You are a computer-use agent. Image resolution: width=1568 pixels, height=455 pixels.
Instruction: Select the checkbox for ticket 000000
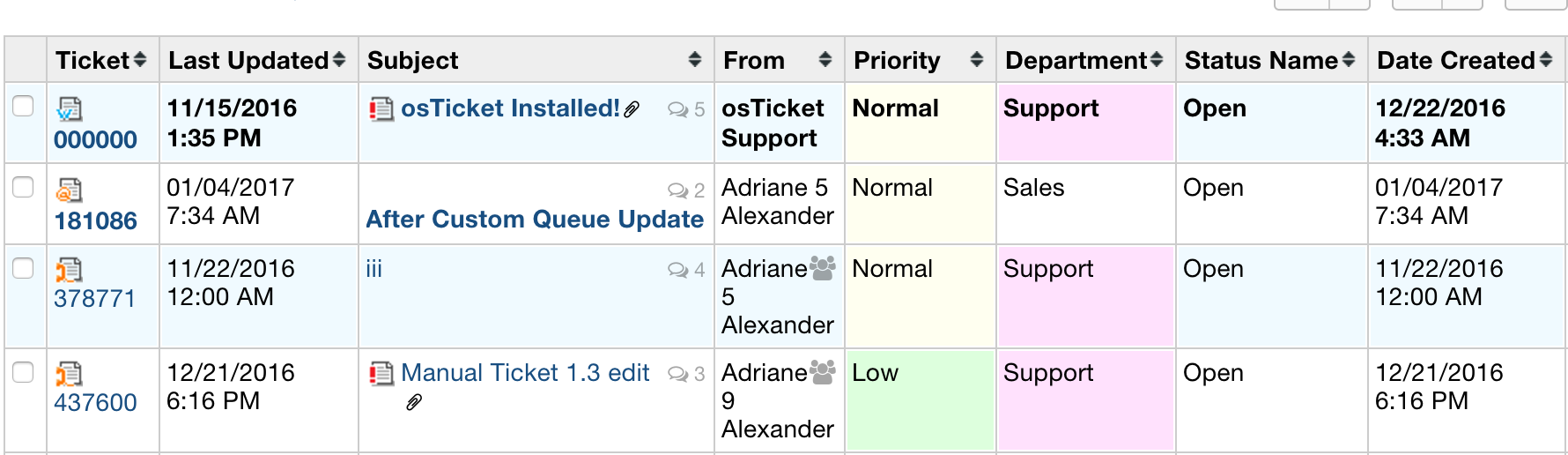coord(23,106)
